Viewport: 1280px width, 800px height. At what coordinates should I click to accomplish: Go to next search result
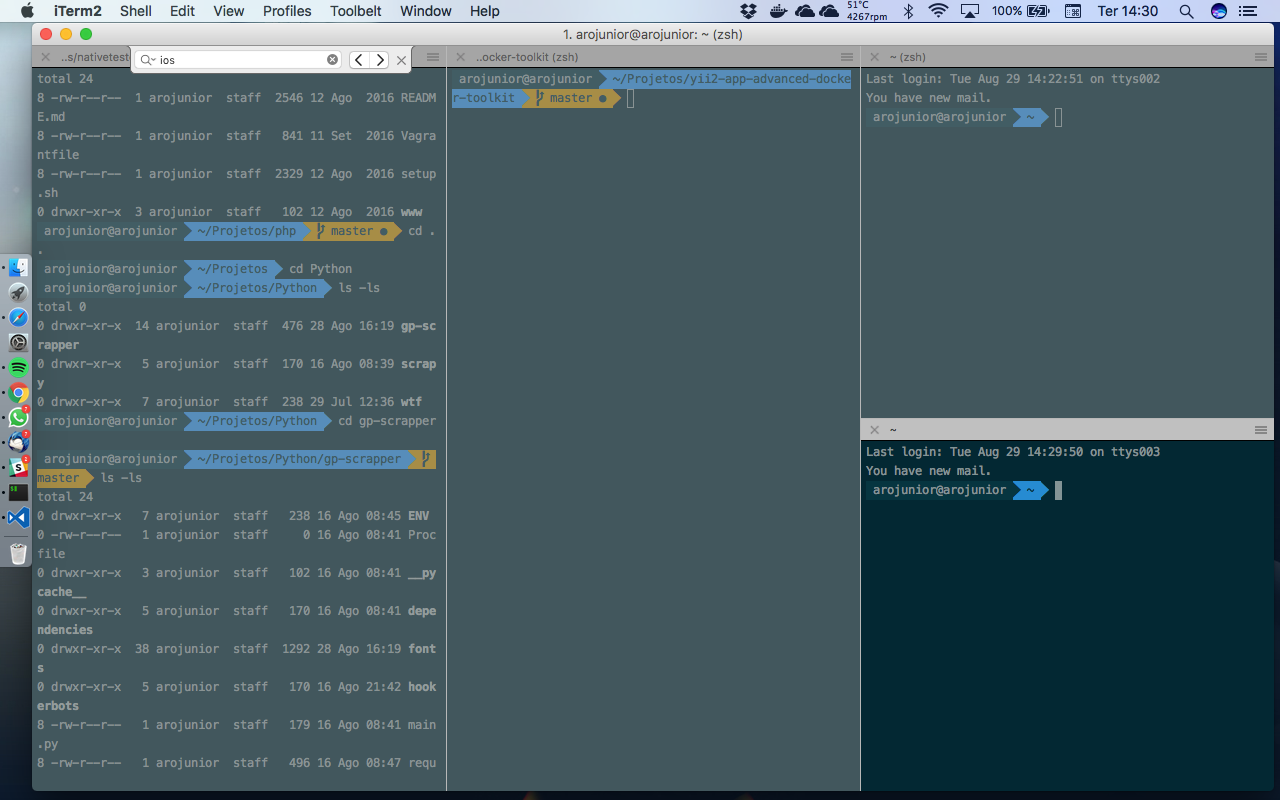[379, 60]
